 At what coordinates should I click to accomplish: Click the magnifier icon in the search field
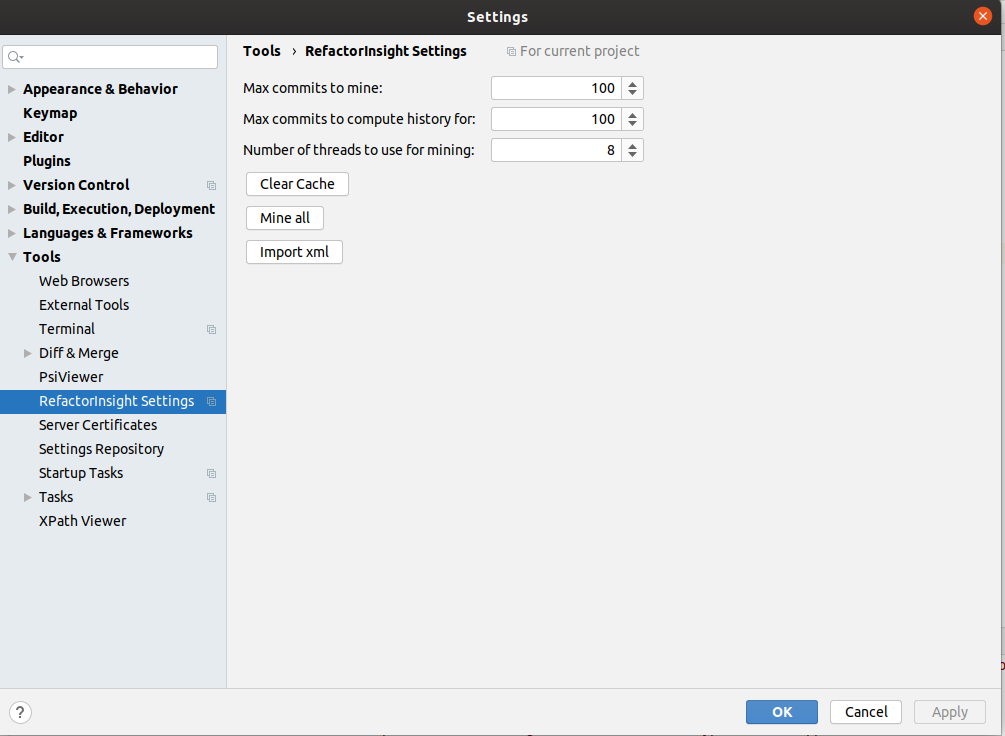[13, 57]
